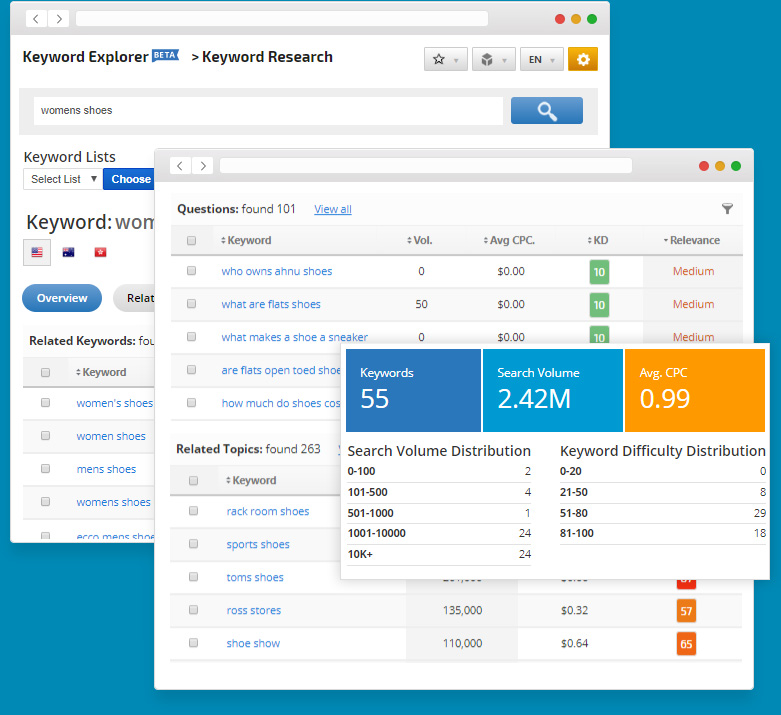Click the filter funnel icon in Questions
This screenshot has width=781, height=715.
[x=727, y=209]
